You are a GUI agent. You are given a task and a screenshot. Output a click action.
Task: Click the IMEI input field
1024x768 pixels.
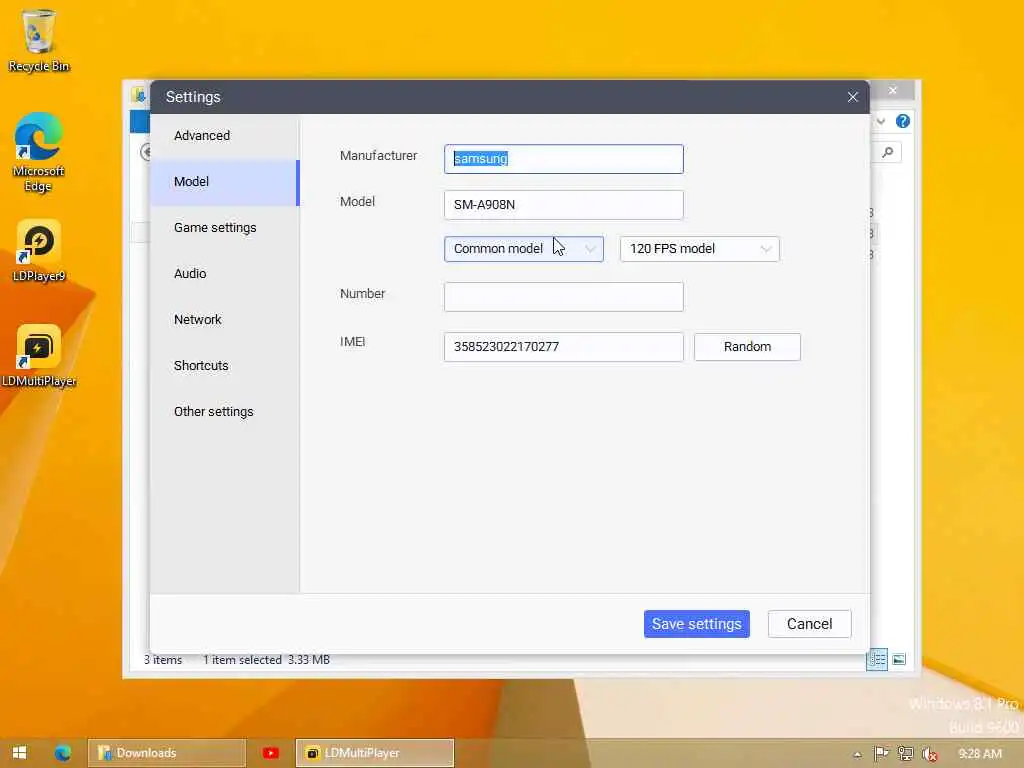(564, 347)
